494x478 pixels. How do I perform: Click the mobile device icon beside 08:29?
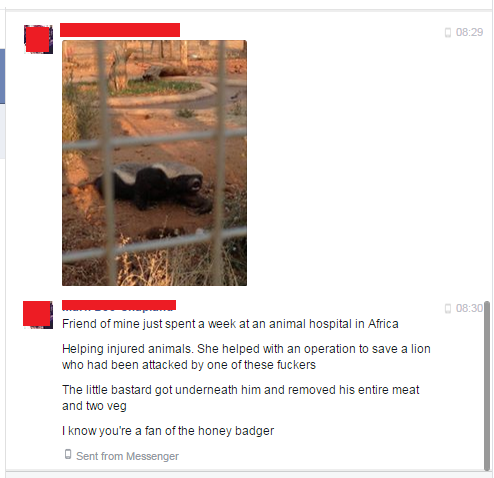pyautogui.click(x=448, y=32)
